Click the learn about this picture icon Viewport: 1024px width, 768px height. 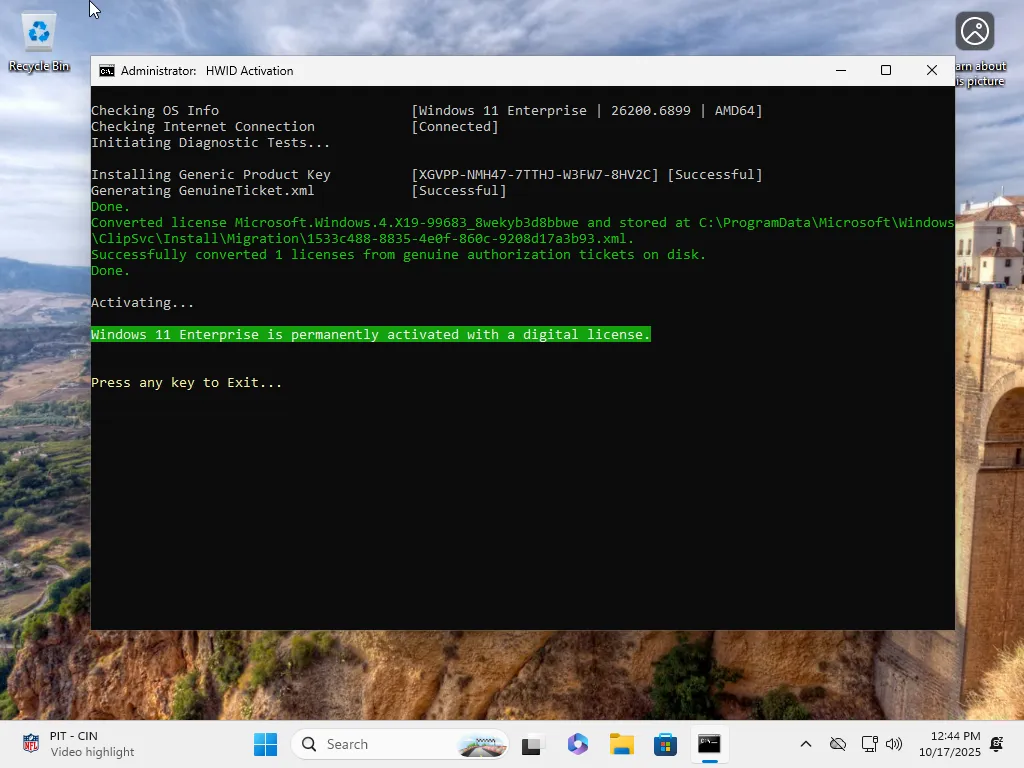coord(974,31)
